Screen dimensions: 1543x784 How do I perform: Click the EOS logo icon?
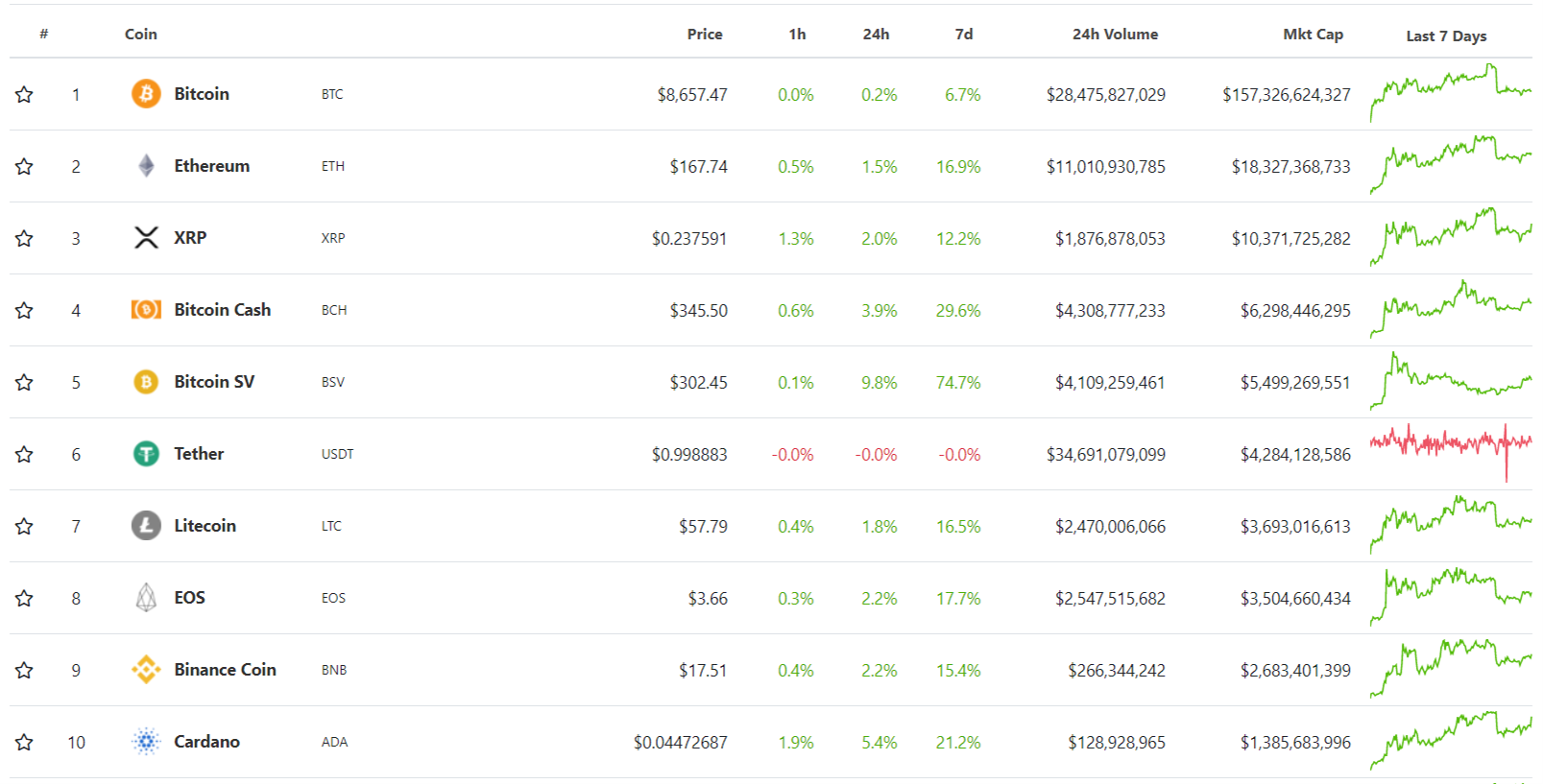point(146,598)
